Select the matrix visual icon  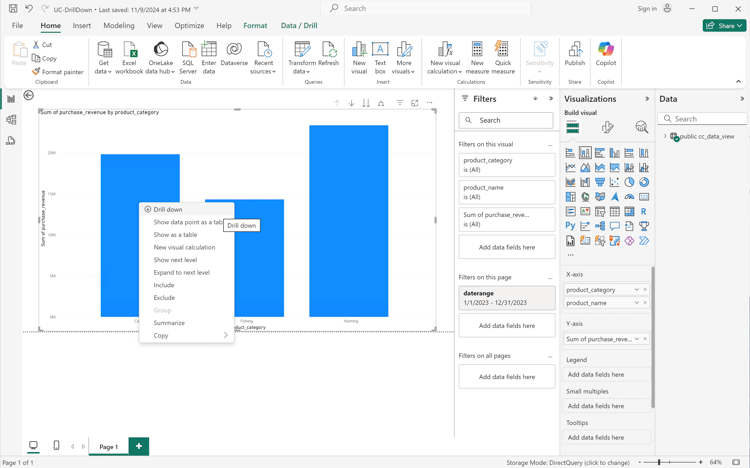[x=629, y=212]
